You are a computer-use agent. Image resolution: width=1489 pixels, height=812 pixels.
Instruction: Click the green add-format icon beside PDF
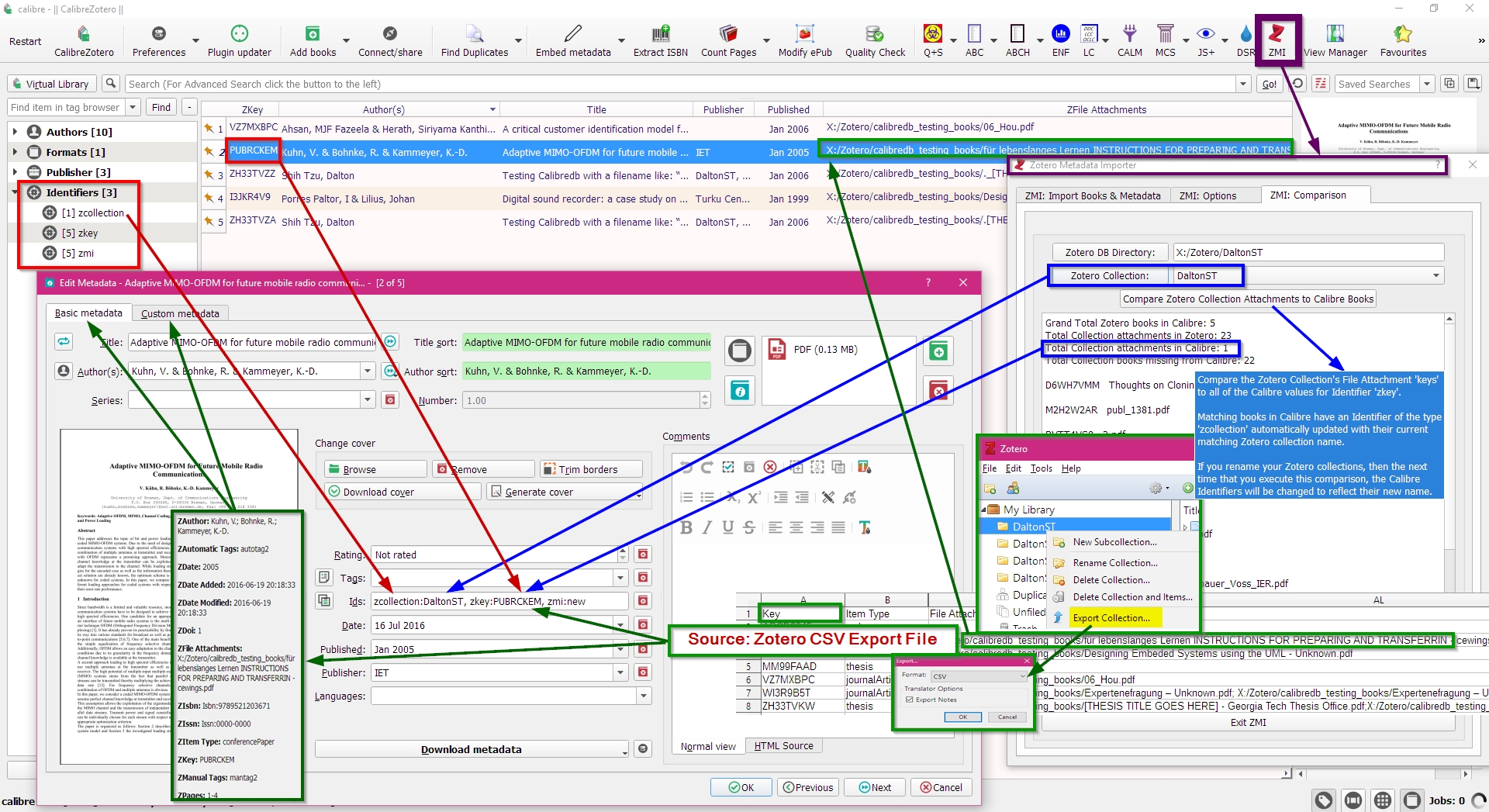(x=938, y=351)
